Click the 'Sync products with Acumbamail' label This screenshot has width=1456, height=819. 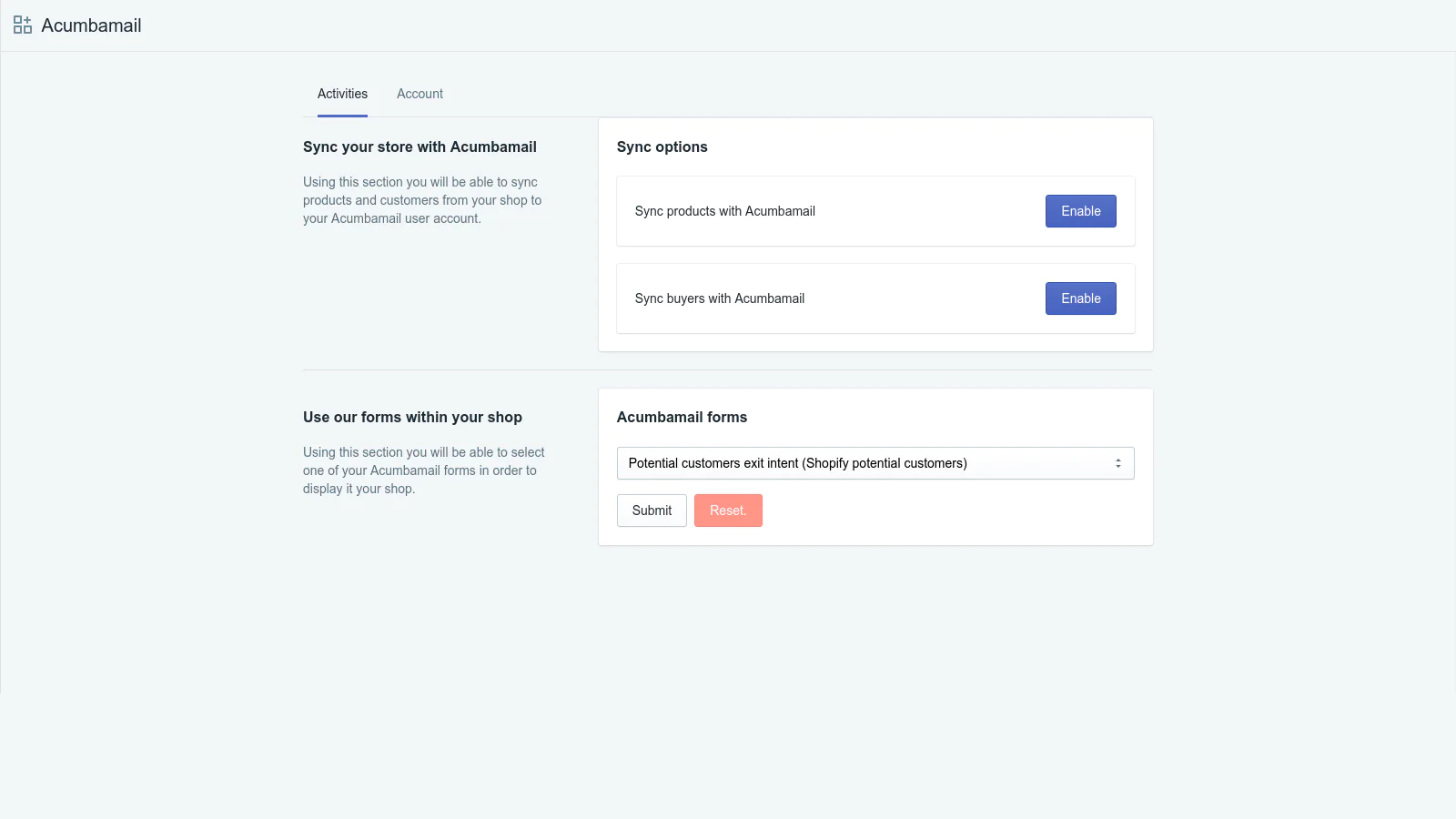click(724, 211)
